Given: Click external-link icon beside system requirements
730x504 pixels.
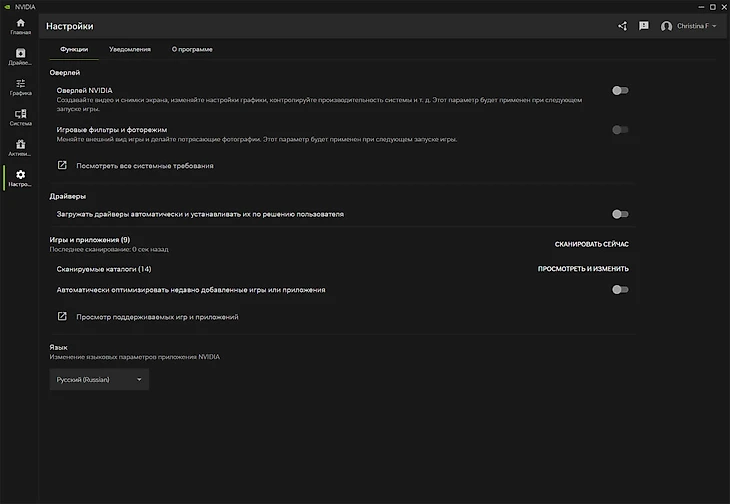Looking at the screenshot, I should 62,165.
